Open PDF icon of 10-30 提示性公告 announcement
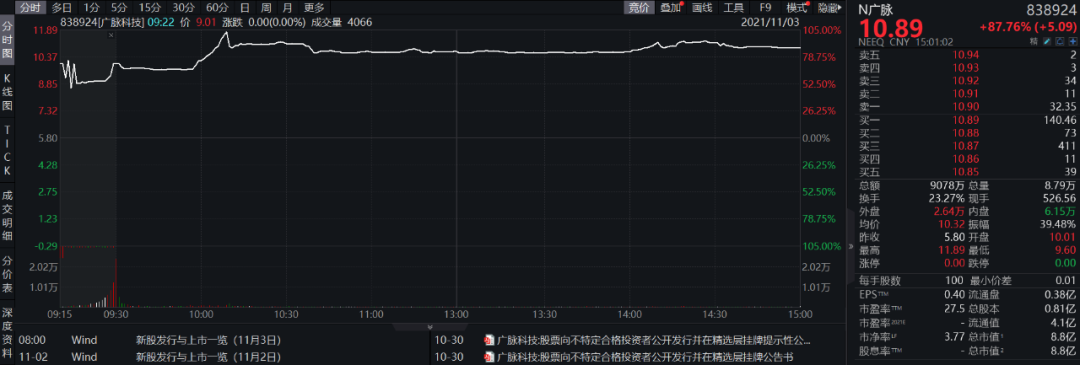 point(489,340)
